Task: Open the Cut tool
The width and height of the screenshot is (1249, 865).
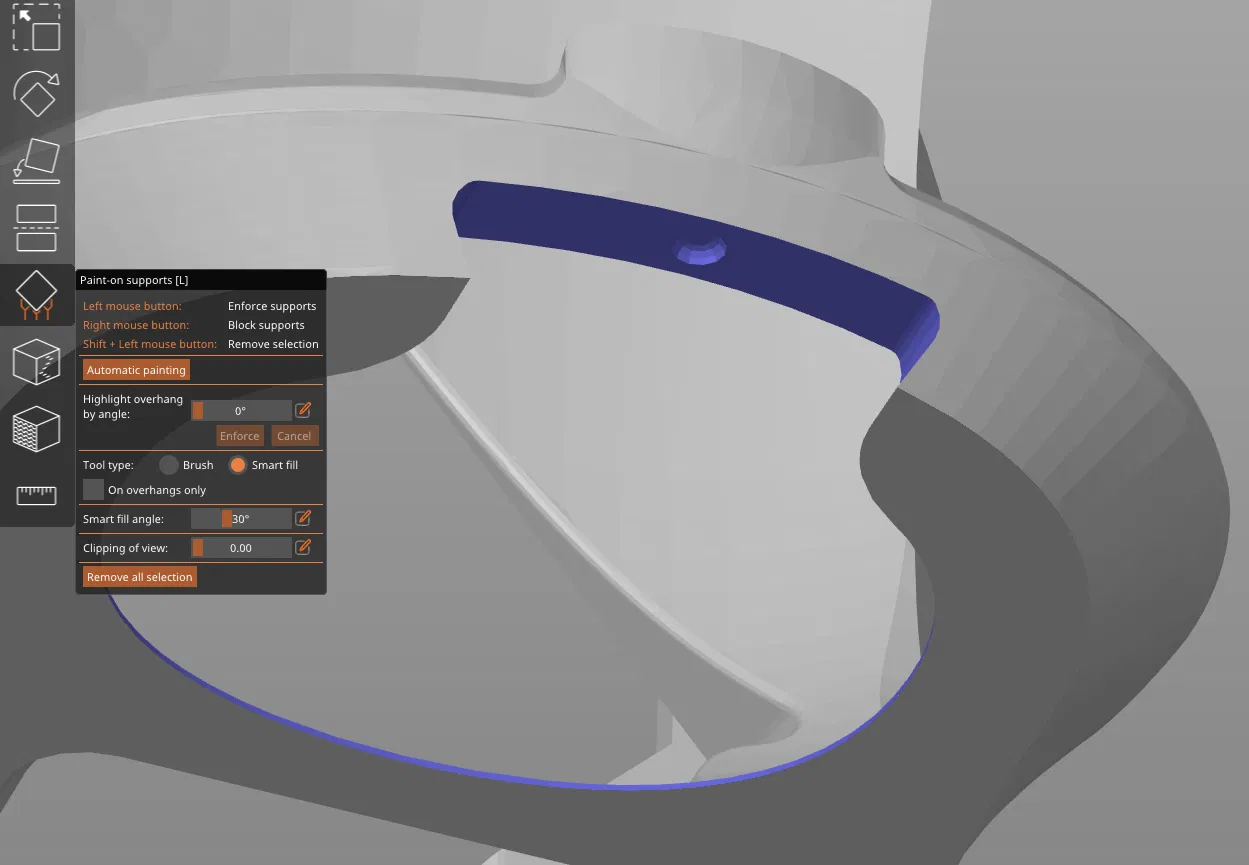Action: [x=37, y=228]
